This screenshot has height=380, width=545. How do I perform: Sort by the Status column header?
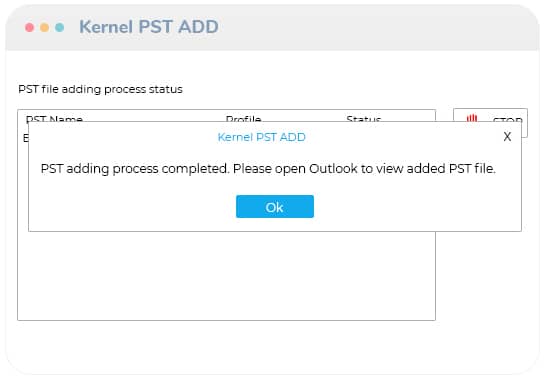pyautogui.click(x=364, y=119)
